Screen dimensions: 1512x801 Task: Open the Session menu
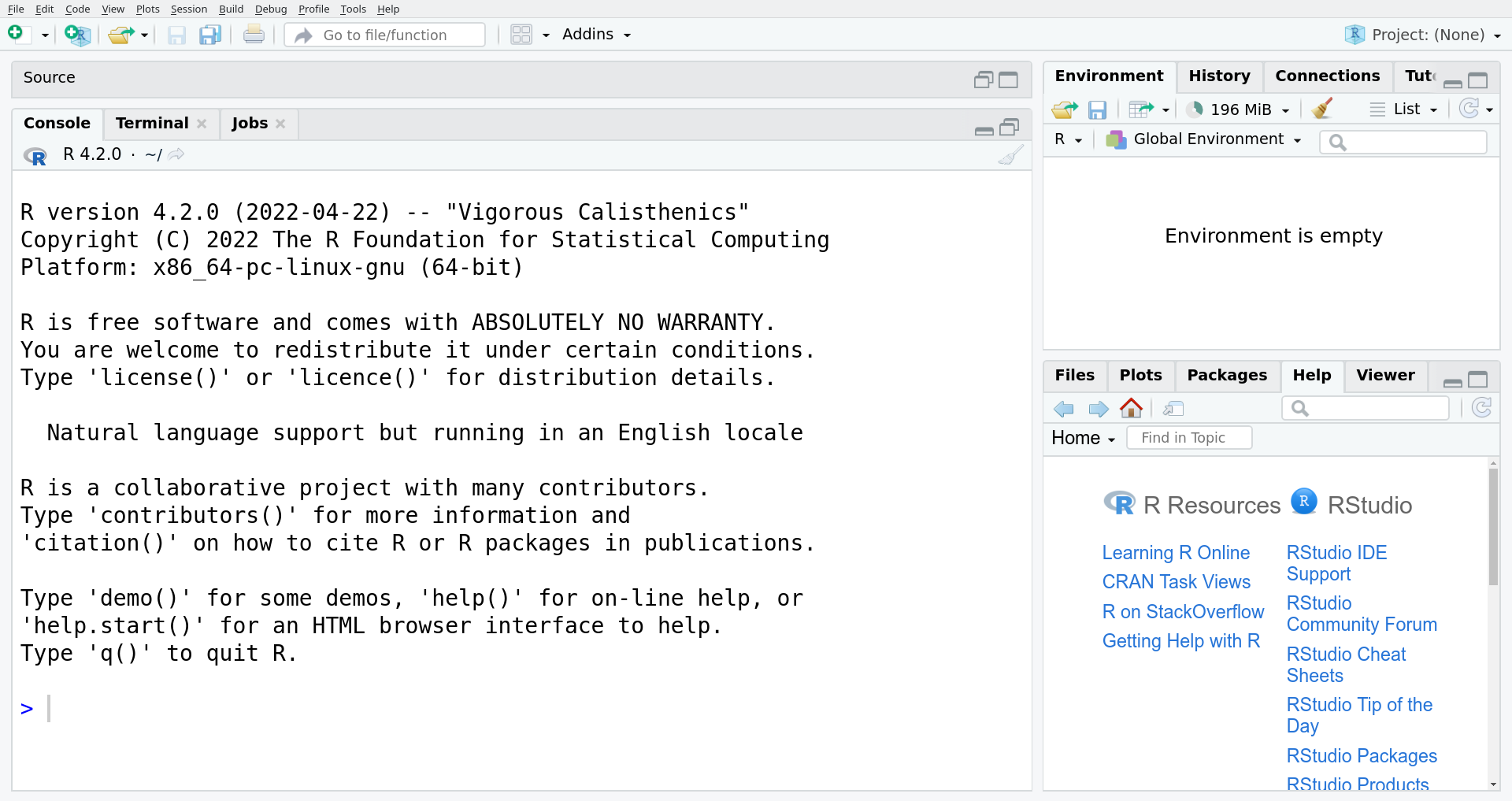(x=189, y=9)
